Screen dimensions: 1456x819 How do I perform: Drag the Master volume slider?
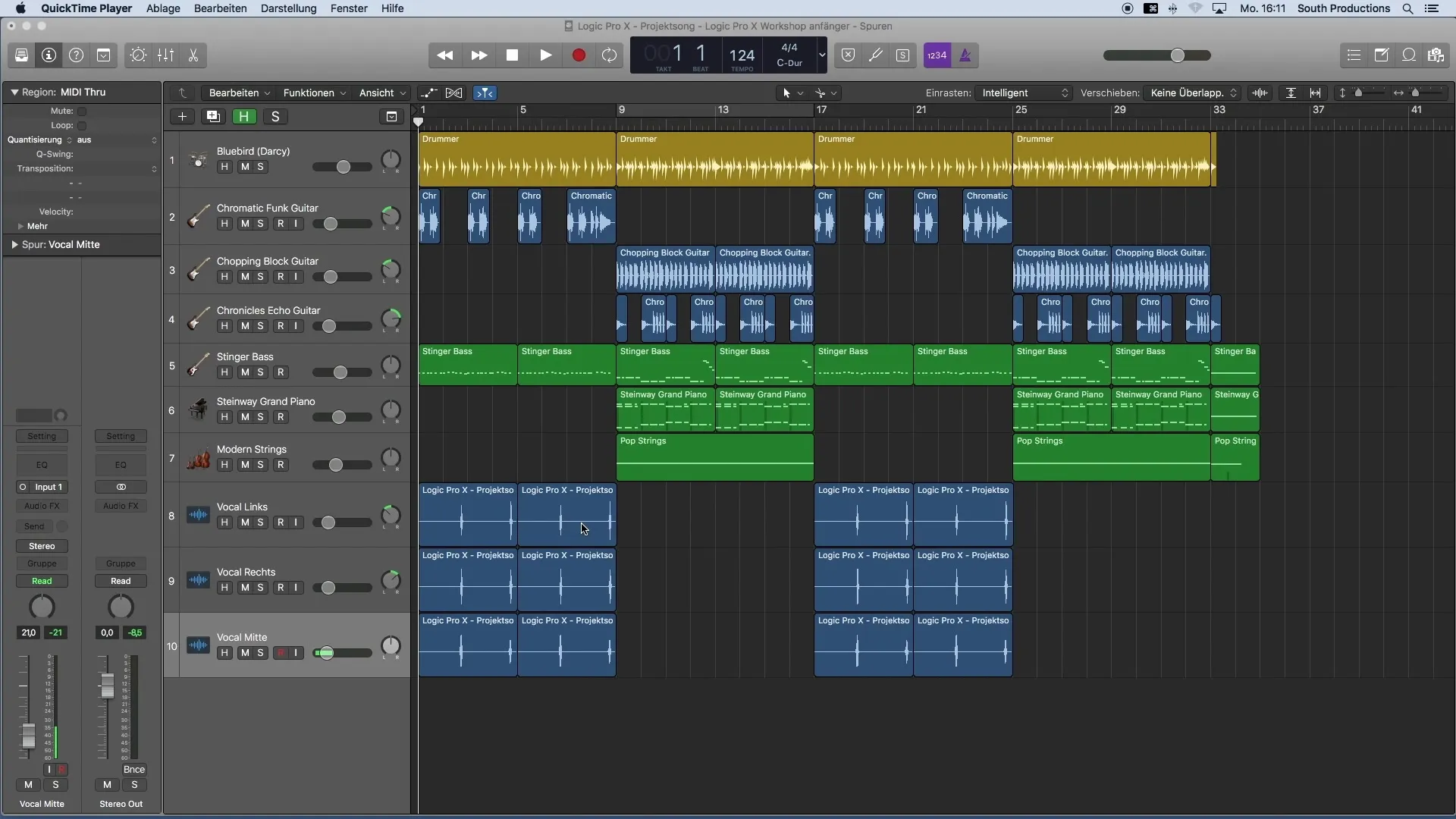(1176, 55)
